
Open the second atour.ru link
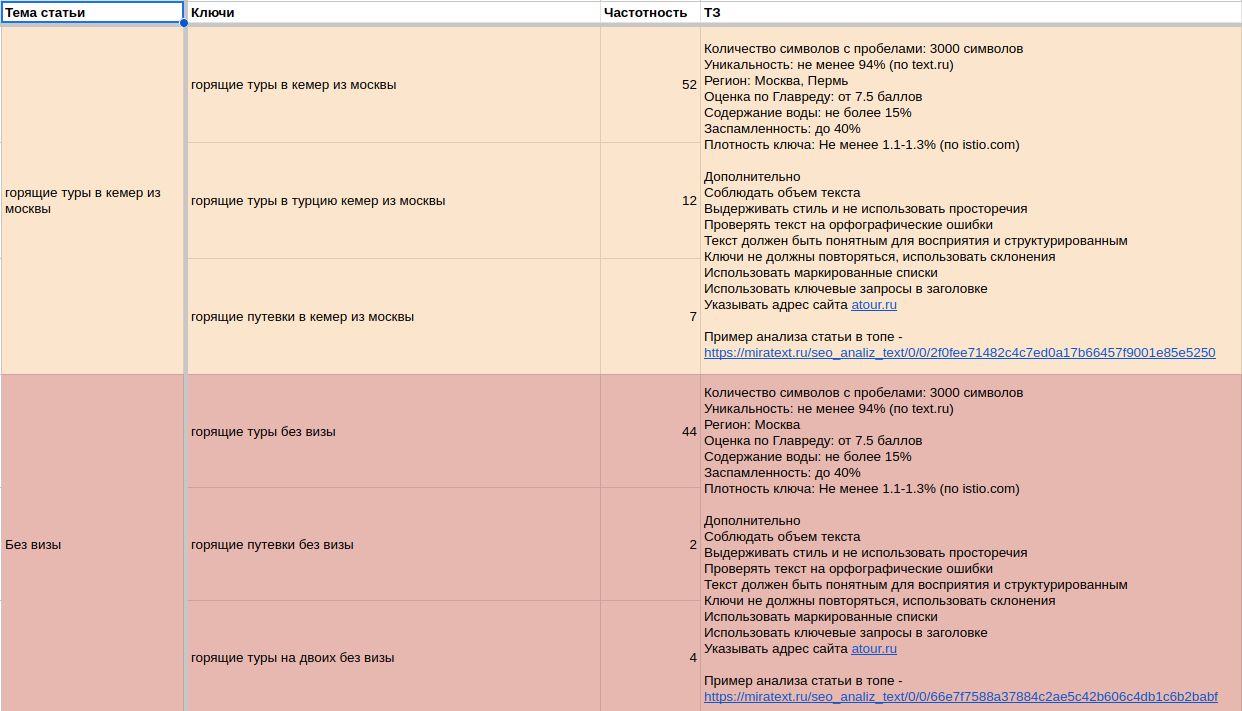[874, 649]
